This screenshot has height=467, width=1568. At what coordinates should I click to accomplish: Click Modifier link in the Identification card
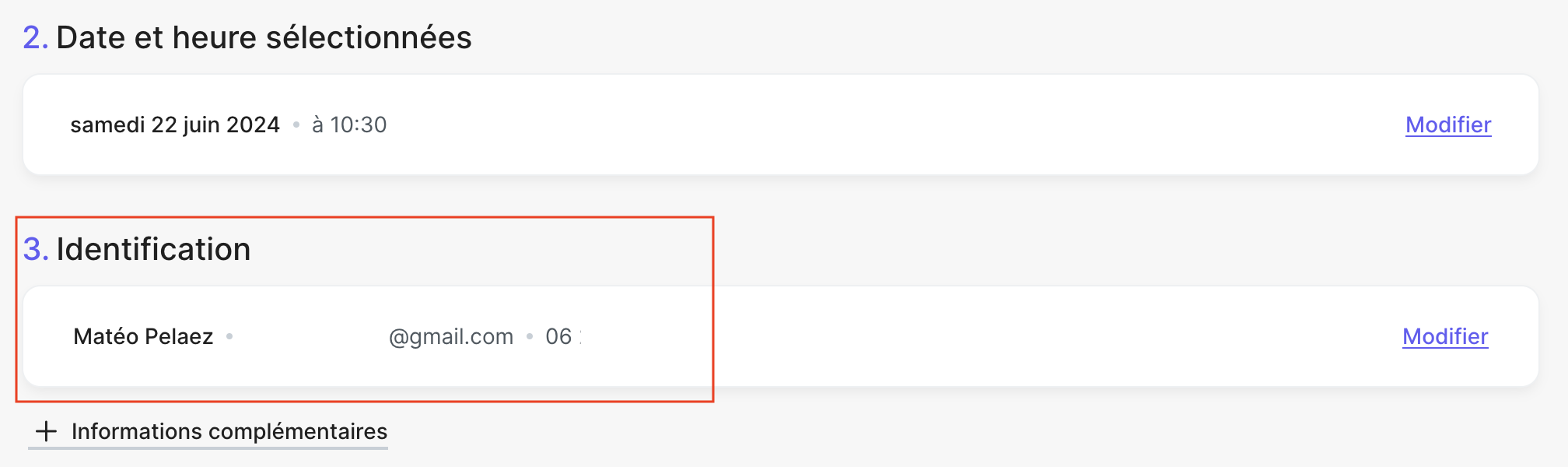1444,336
